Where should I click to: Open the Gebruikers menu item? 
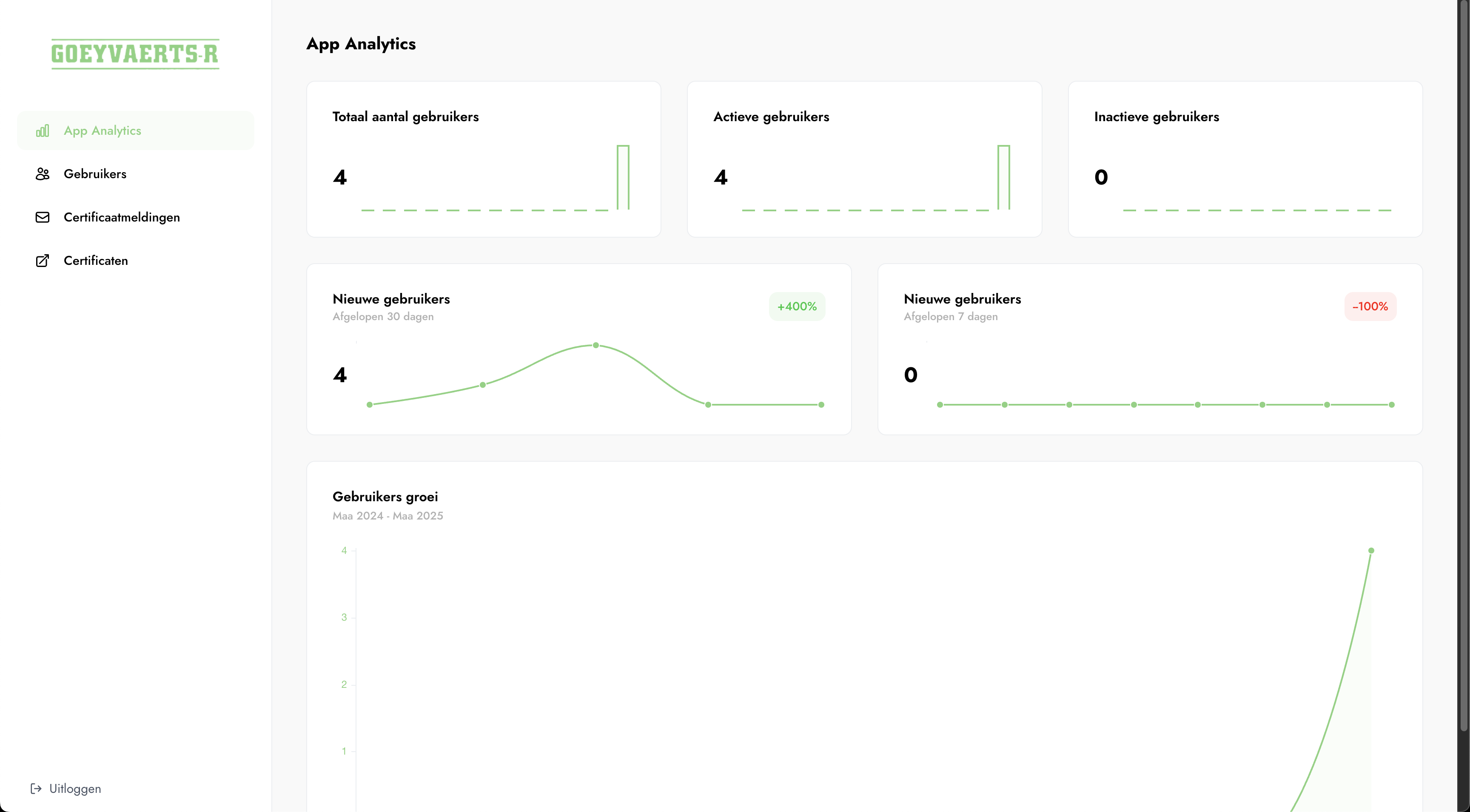click(95, 174)
